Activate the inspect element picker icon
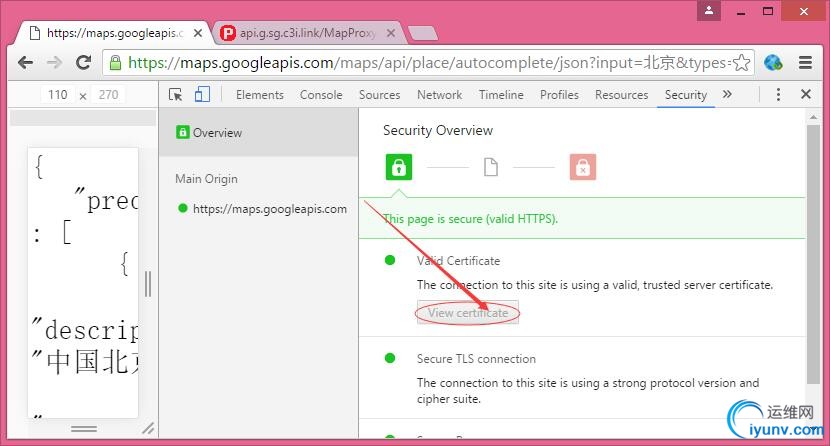Image resolution: width=830 pixels, height=446 pixels. click(x=175, y=95)
